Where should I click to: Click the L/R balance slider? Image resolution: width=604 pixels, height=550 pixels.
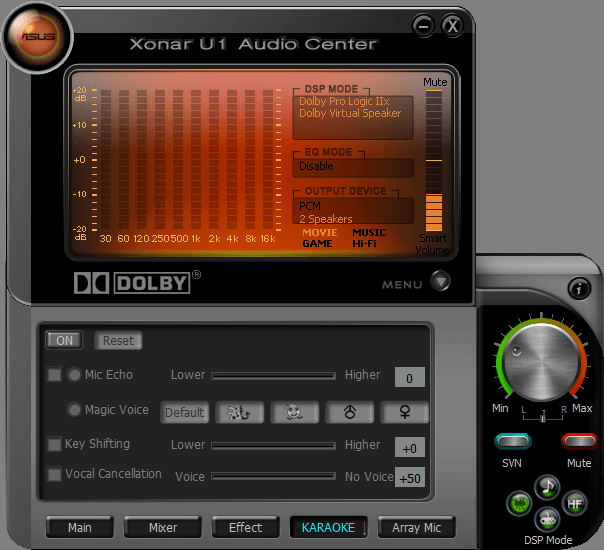(543, 416)
